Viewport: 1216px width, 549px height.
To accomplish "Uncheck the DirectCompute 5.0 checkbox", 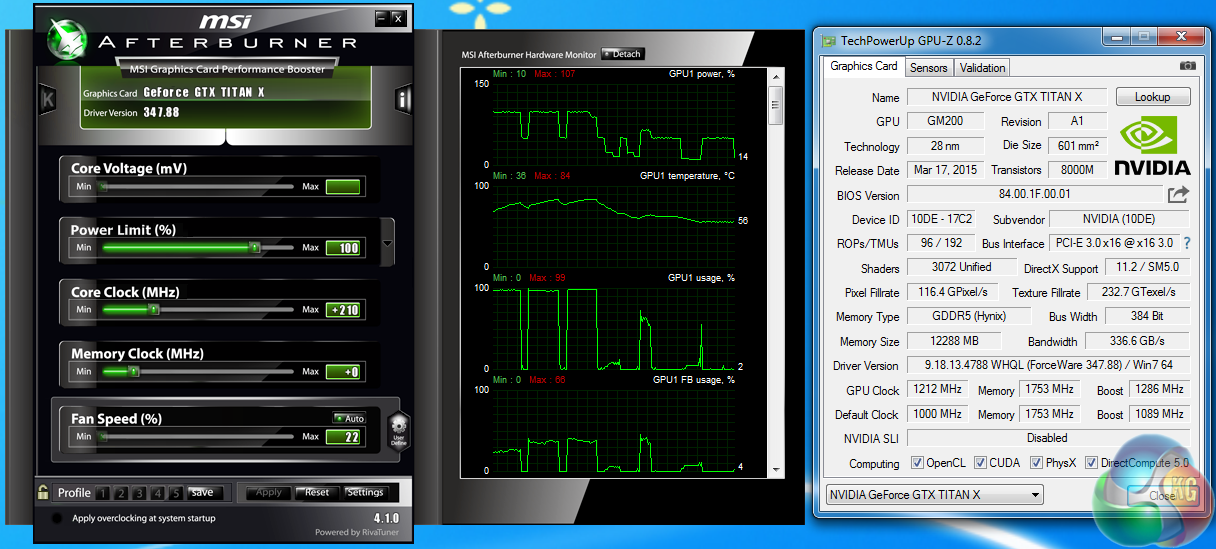I will click(x=1091, y=463).
